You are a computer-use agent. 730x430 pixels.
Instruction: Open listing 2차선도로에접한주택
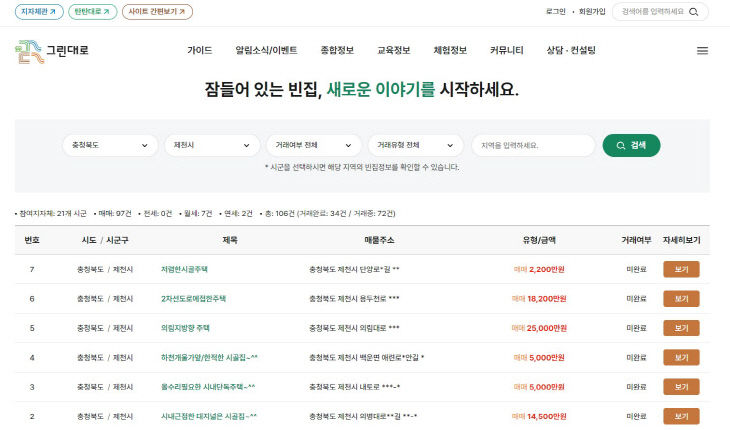193,299
